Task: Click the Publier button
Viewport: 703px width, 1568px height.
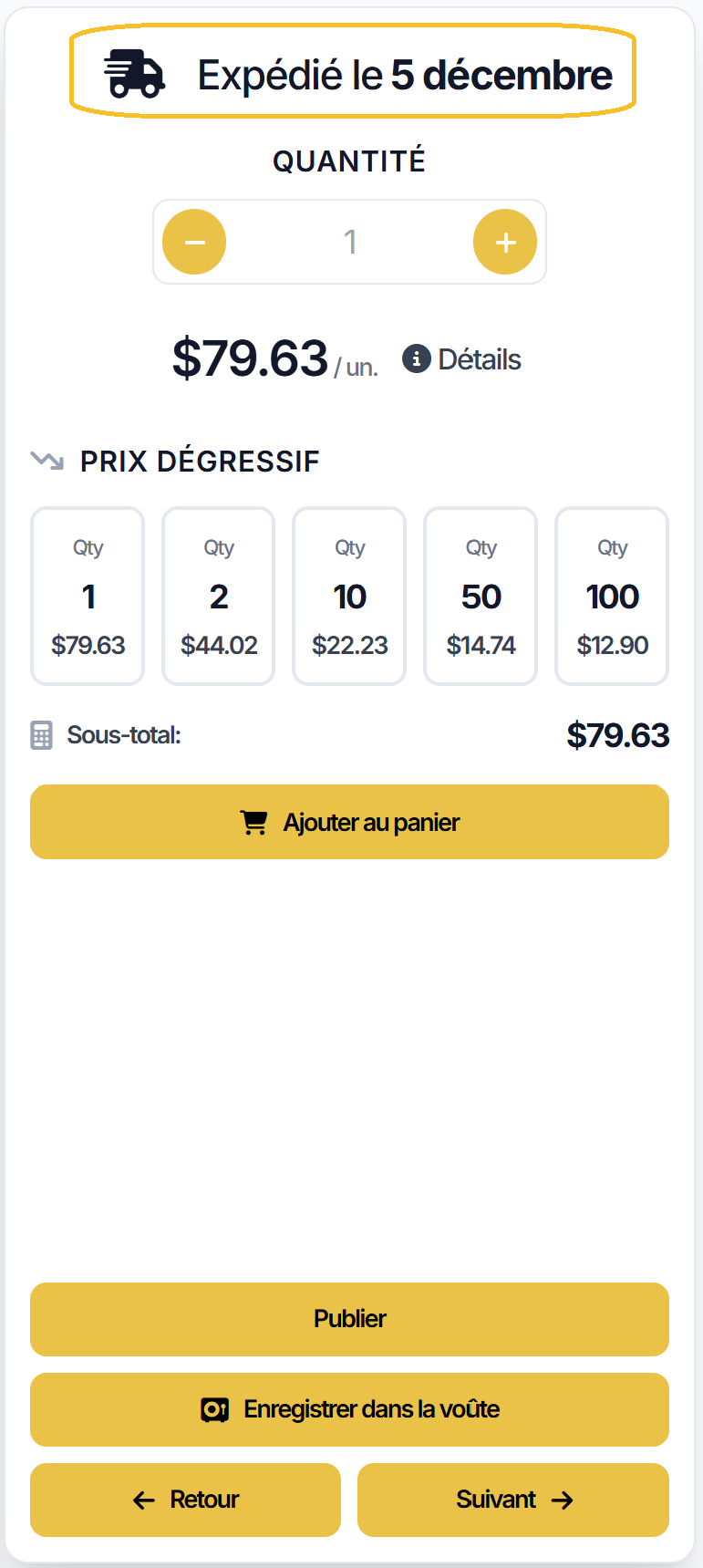Action: [x=349, y=1319]
